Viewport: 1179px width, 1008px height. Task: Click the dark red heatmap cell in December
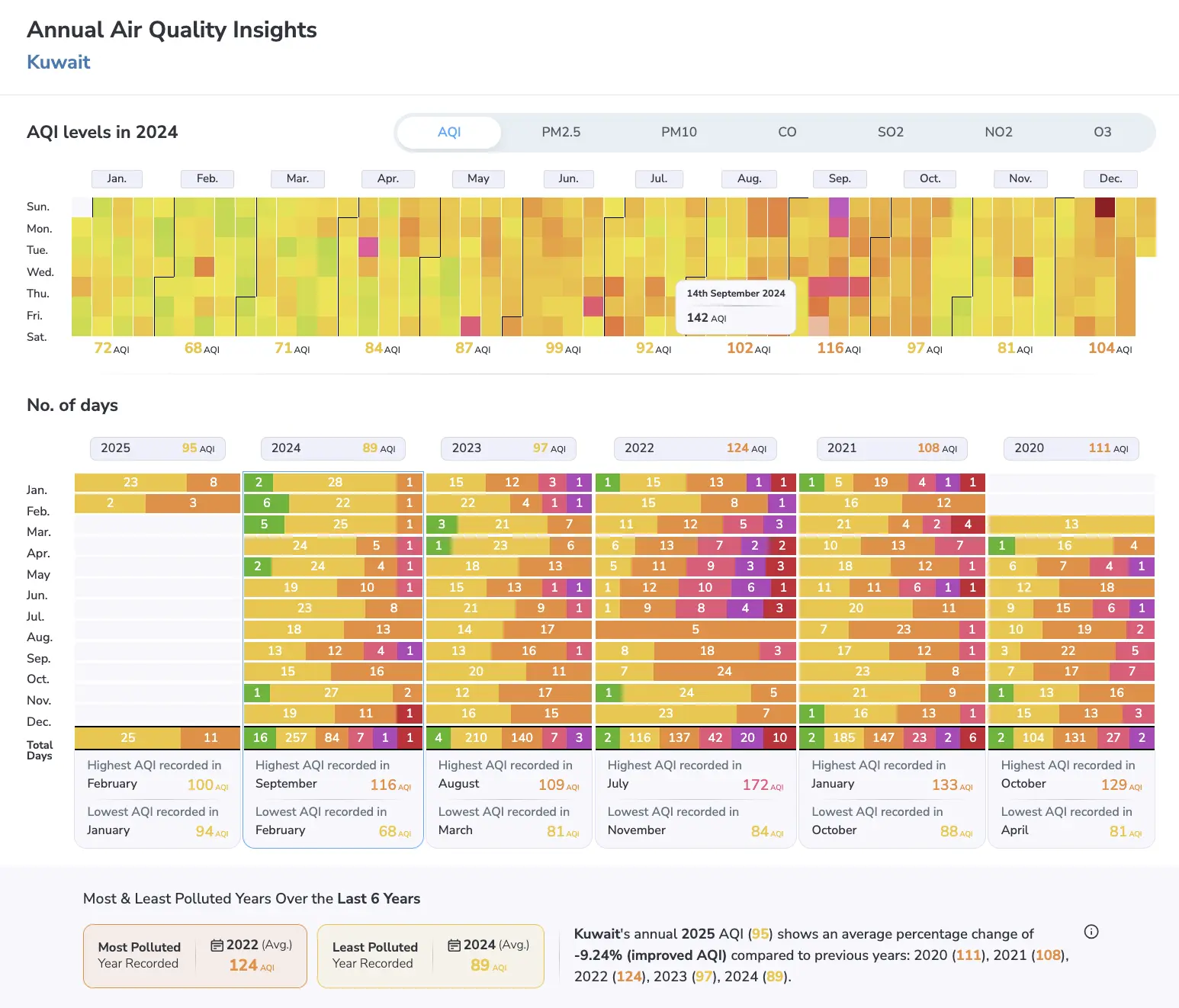1105,207
